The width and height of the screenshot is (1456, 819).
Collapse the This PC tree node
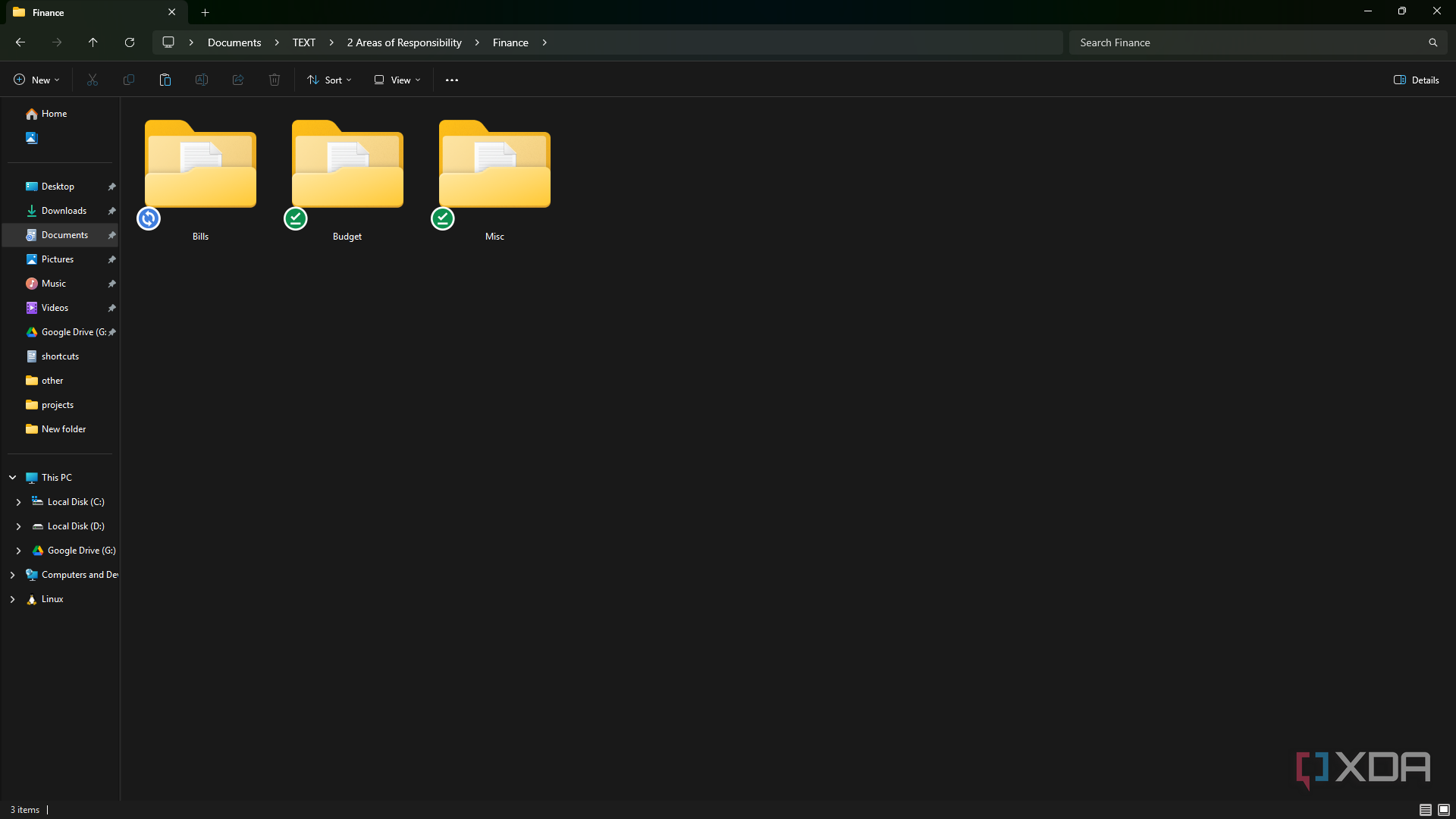click(13, 478)
